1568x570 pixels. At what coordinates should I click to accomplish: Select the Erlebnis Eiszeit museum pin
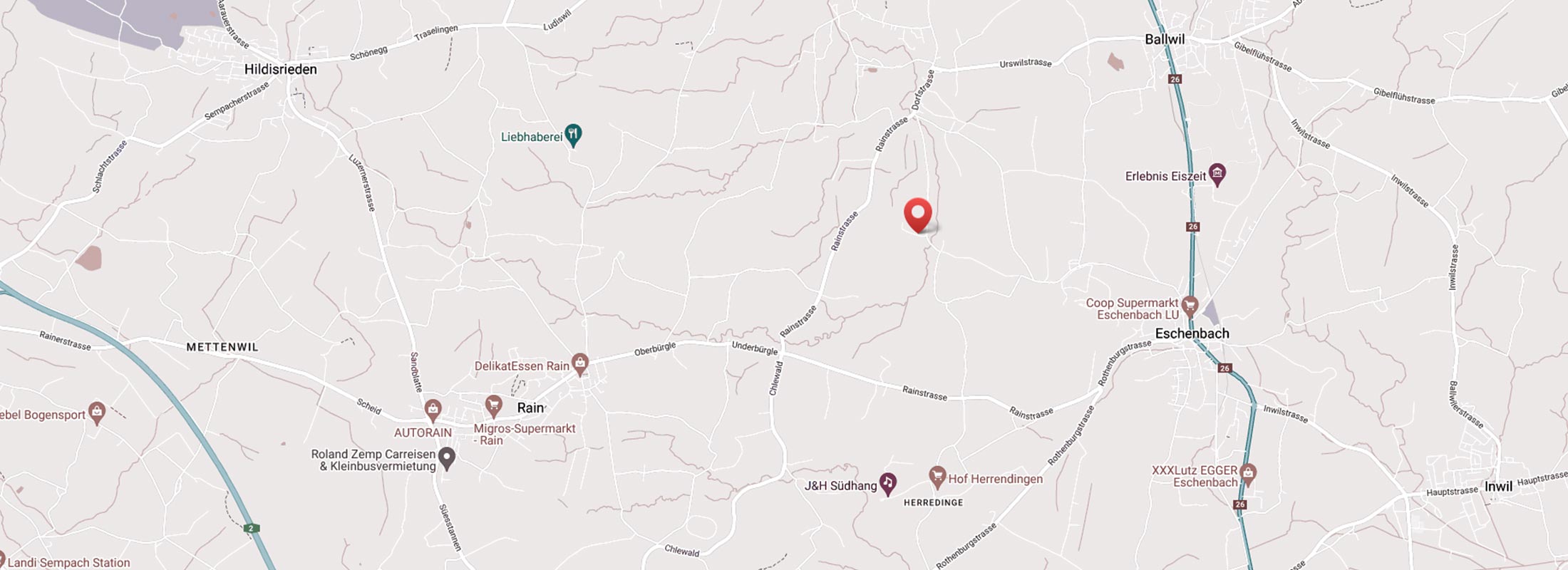[1217, 175]
